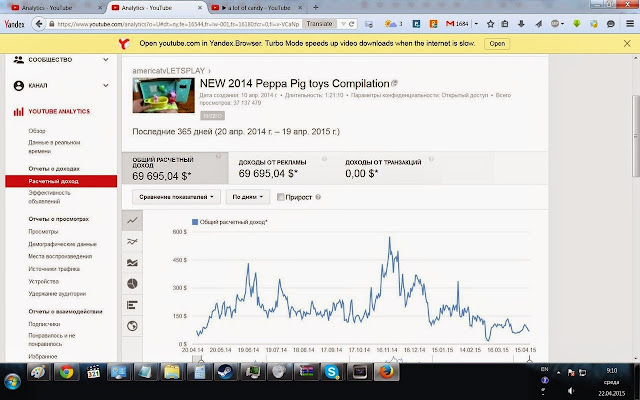640x400 pixels.
Task: Open the По дням dropdown
Action: 248,197
